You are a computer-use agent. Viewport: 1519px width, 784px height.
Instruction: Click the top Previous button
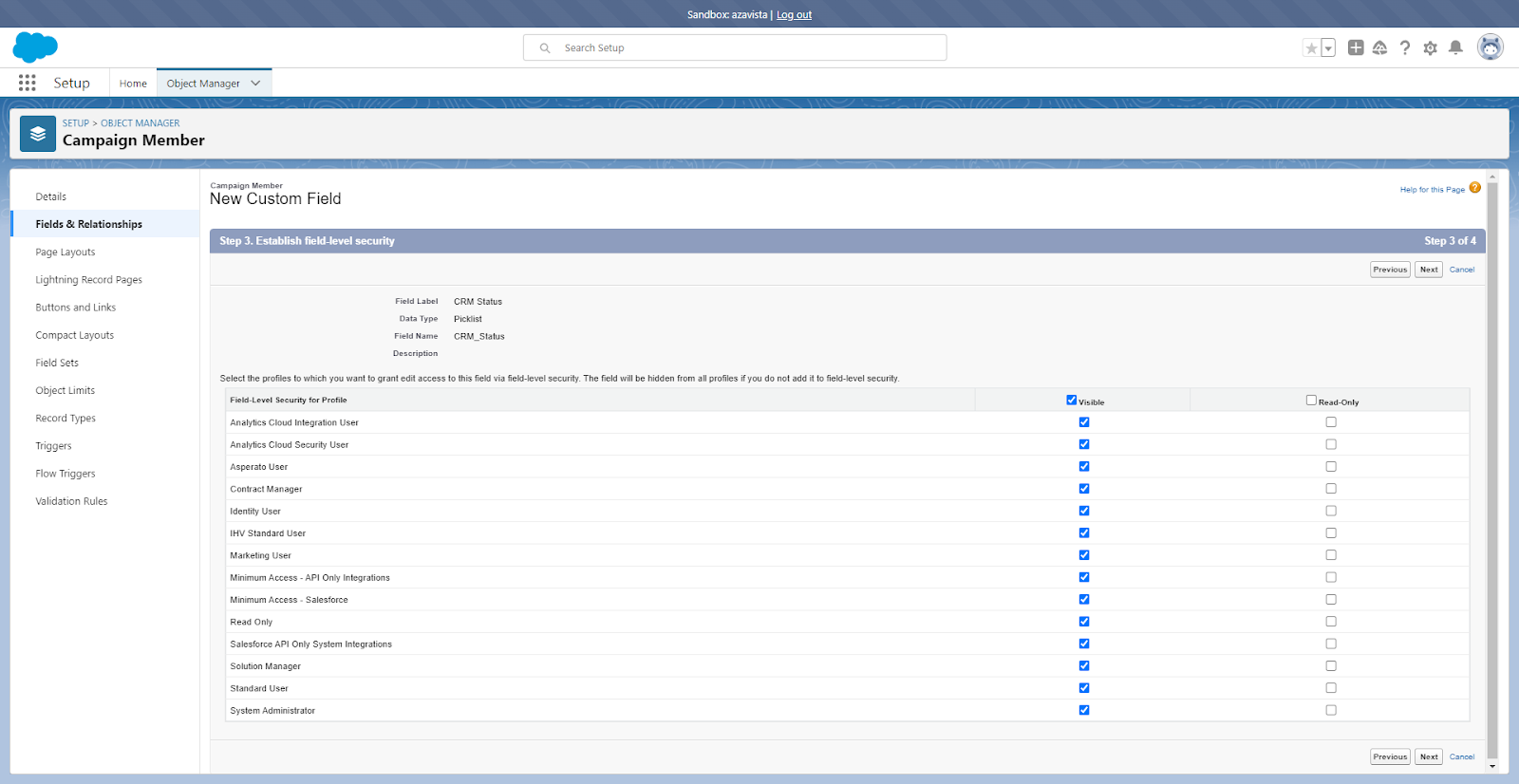(1390, 270)
